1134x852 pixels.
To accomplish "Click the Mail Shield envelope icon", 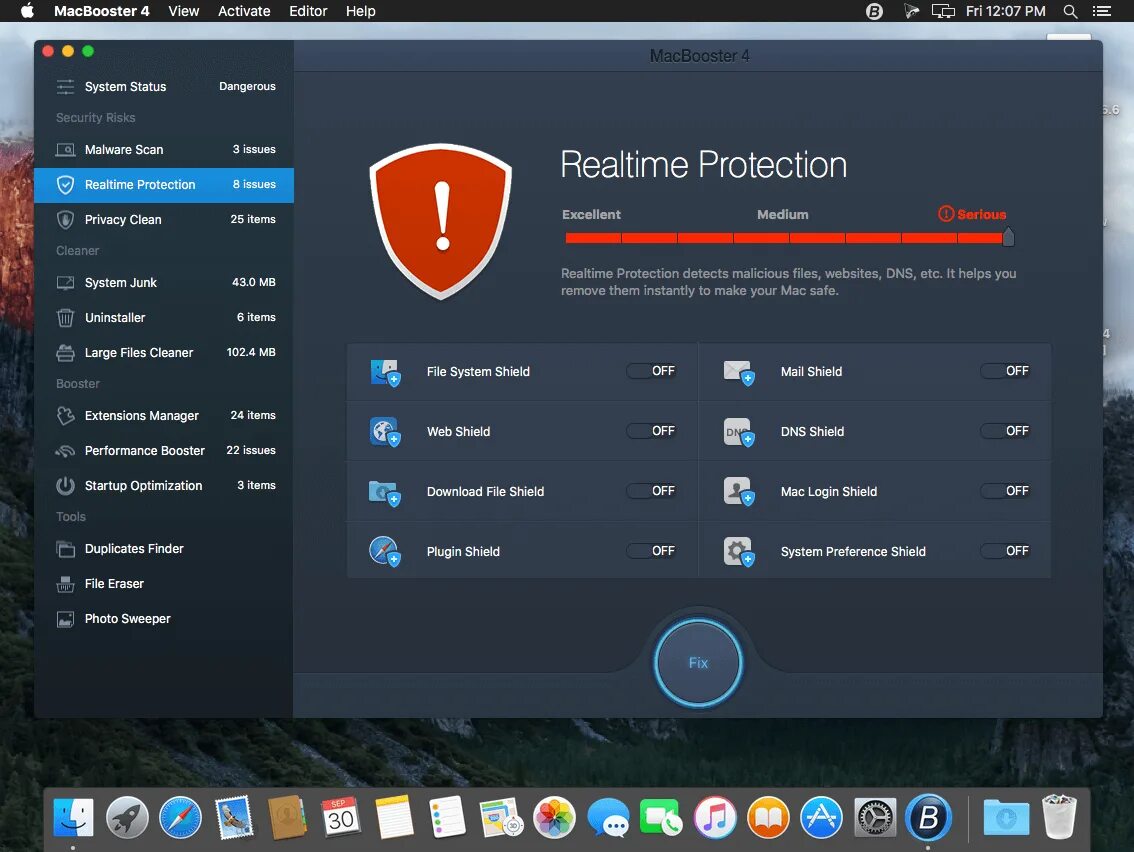I will click(738, 372).
